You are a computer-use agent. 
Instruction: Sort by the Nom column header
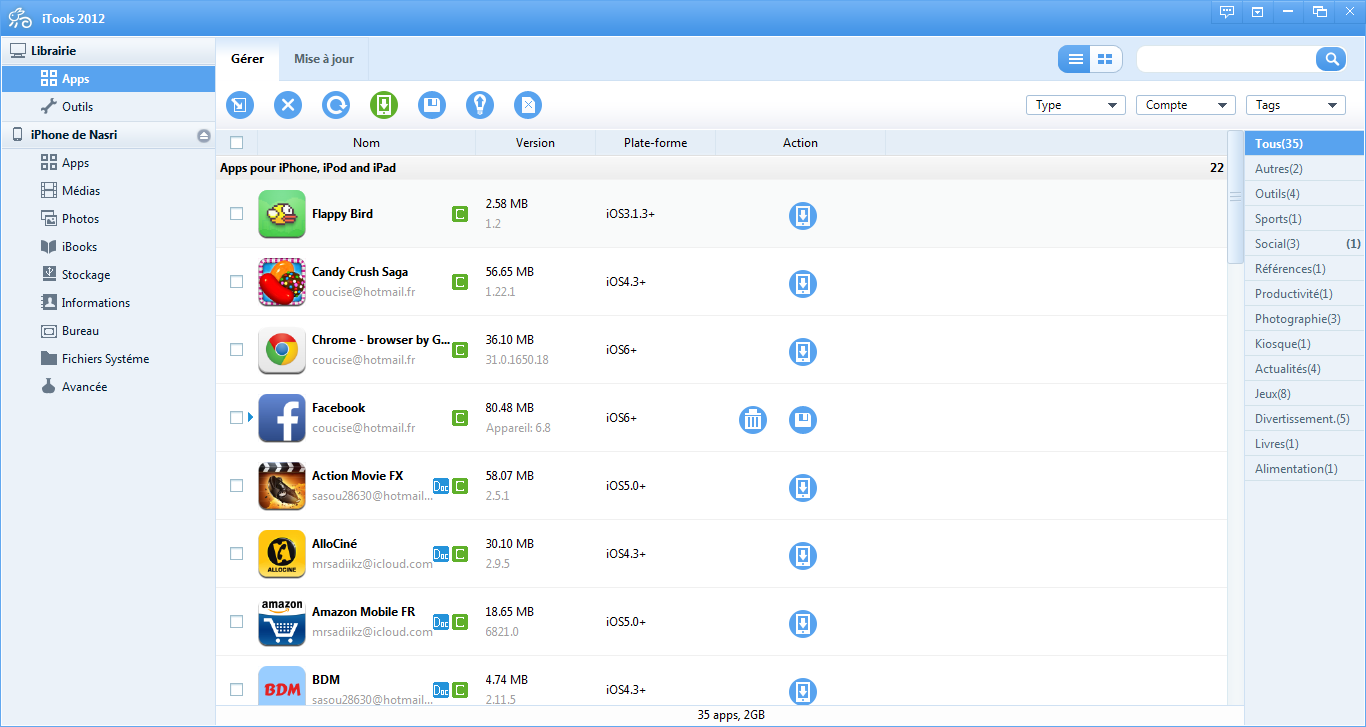(366, 143)
